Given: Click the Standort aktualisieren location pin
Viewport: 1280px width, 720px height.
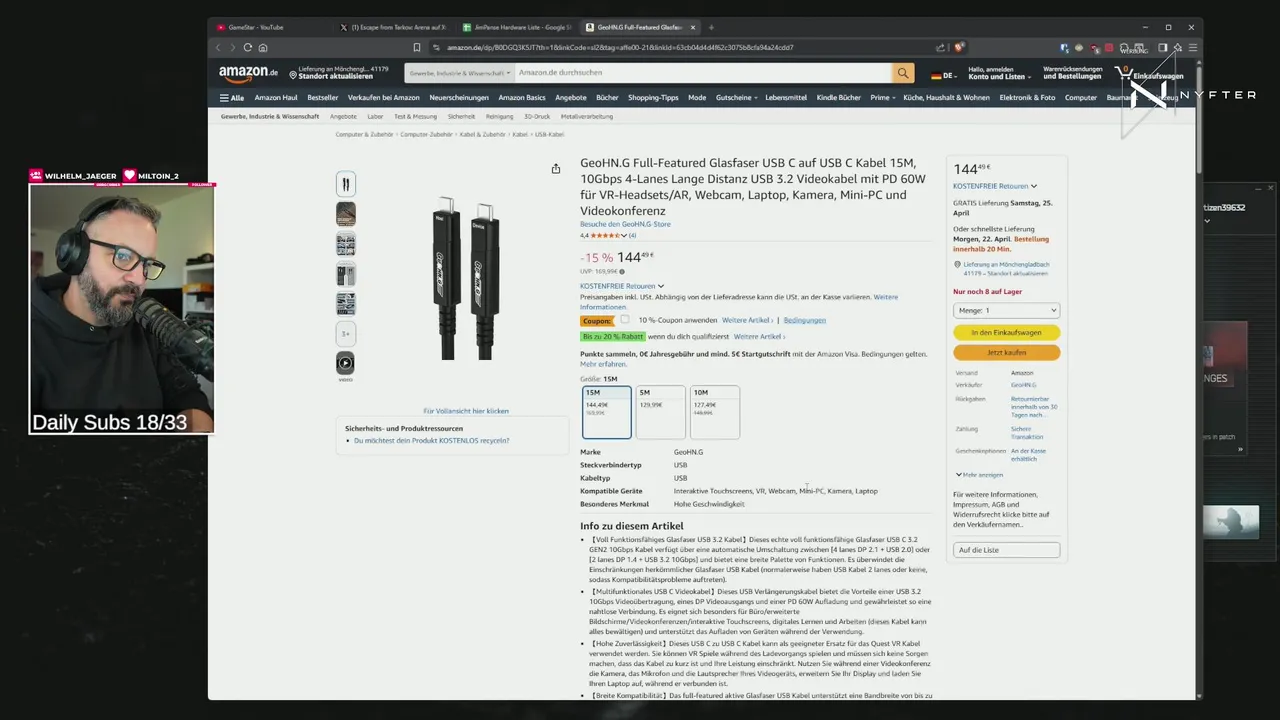Looking at the screenshot, I should click(293, 76).
